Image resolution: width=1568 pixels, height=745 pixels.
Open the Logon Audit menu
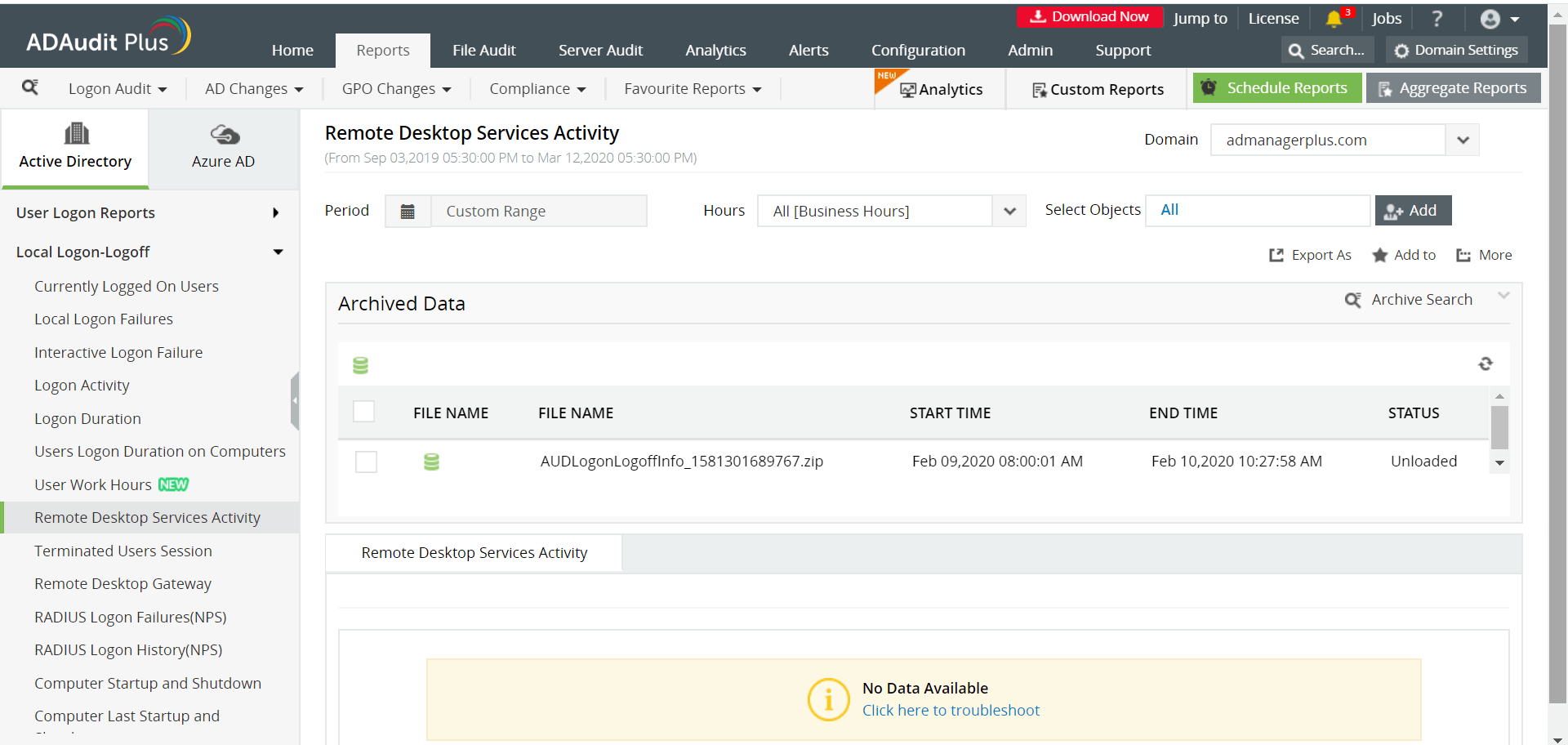118,88
